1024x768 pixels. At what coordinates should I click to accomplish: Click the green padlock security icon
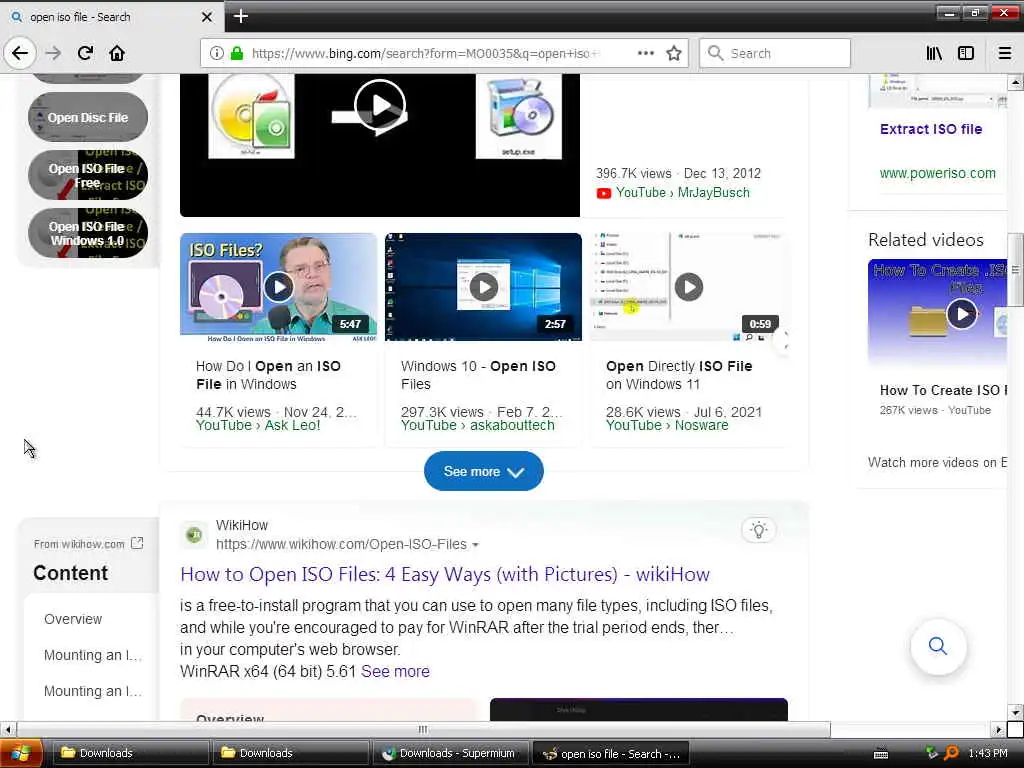tap(237, 54)
